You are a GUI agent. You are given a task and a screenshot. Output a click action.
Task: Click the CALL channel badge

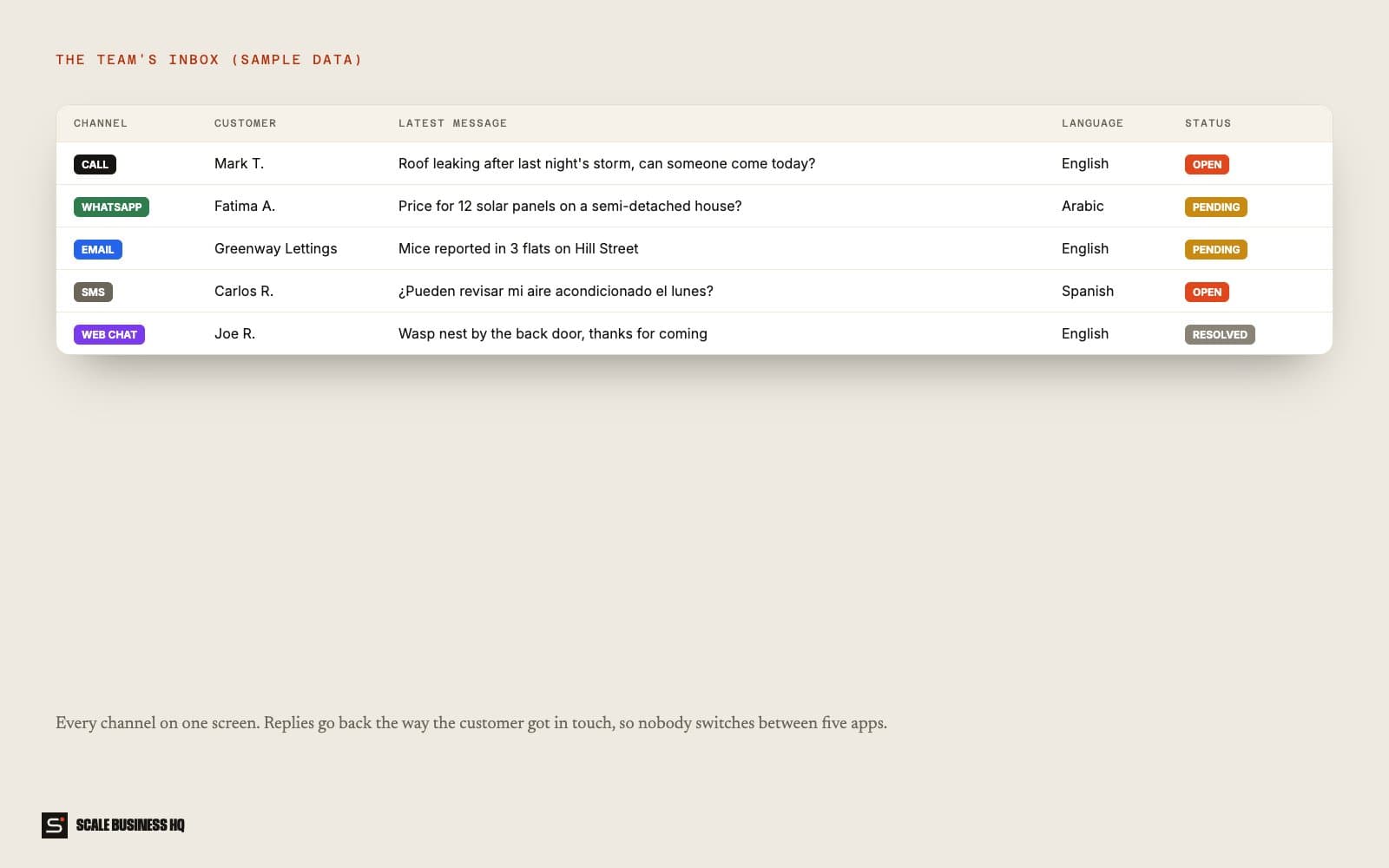95,164
